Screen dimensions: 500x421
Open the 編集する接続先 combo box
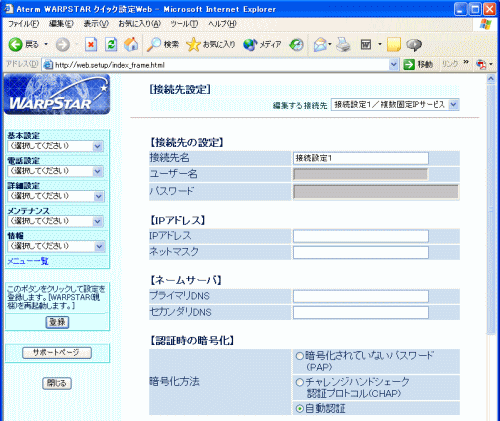coord(395,105)
